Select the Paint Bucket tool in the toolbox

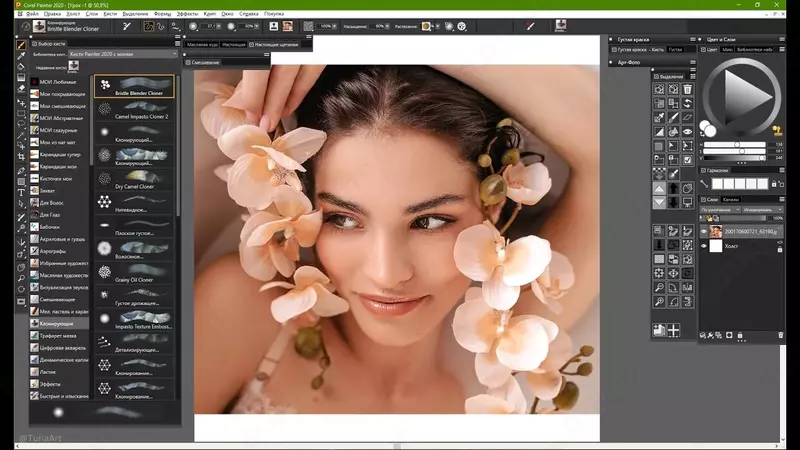(21, 66)
